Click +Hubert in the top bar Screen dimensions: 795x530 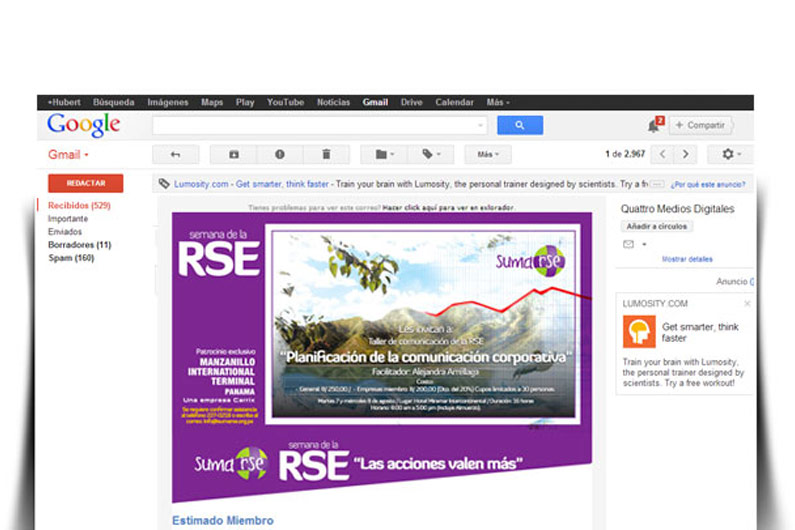[x=64, y=102]
